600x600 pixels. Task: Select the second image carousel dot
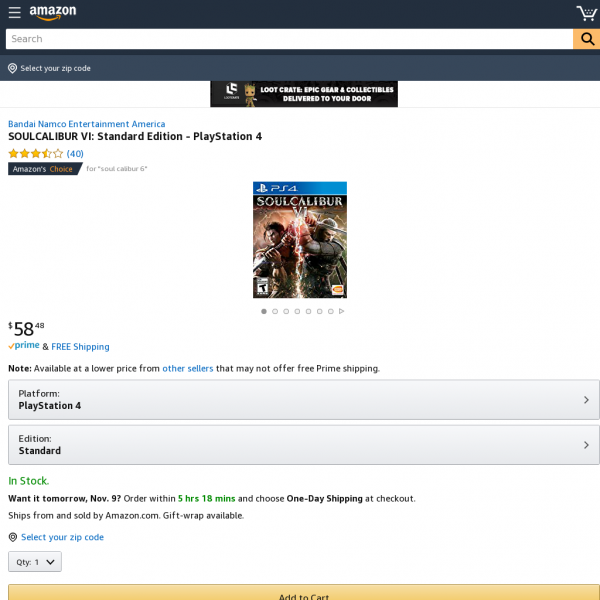coord(275,311)
